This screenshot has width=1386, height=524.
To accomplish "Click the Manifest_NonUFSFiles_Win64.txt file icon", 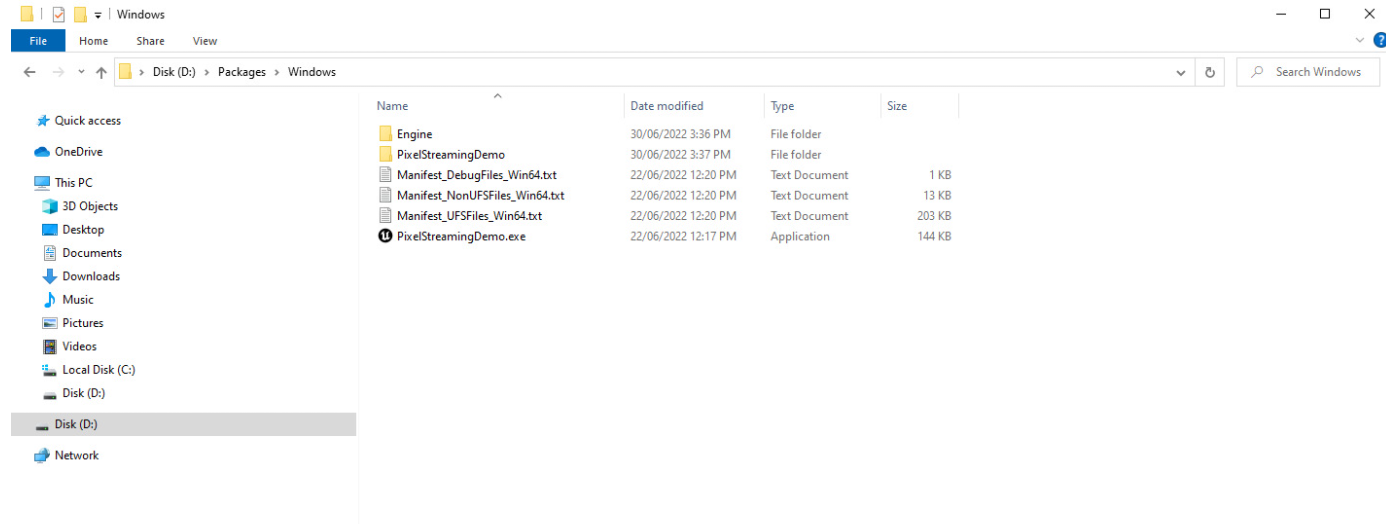I will pos(386,195).
